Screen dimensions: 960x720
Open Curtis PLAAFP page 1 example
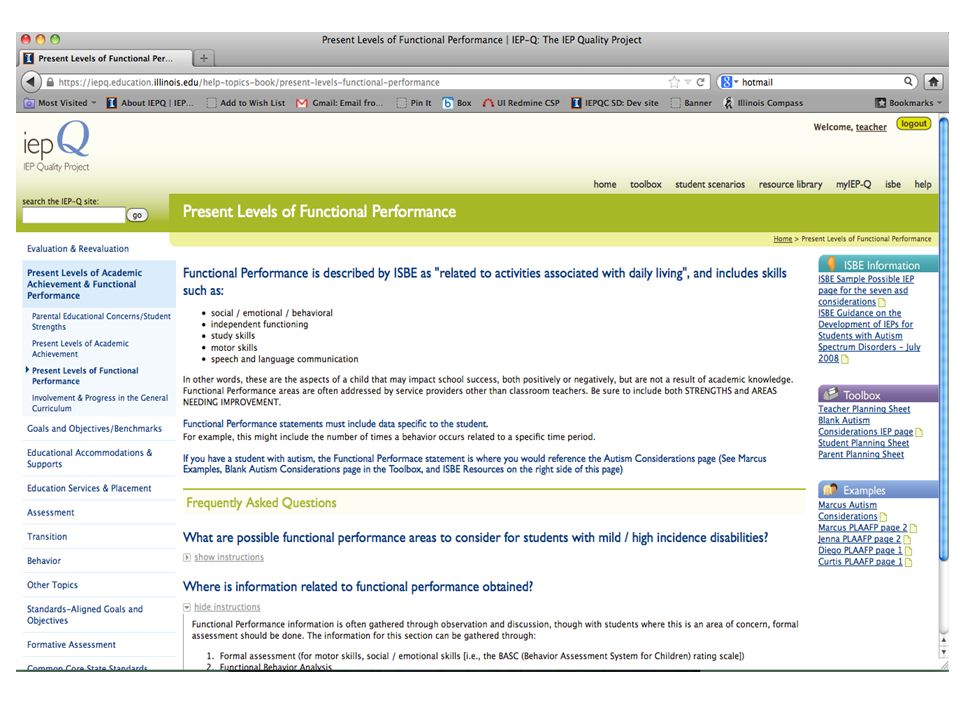[860, 562]
